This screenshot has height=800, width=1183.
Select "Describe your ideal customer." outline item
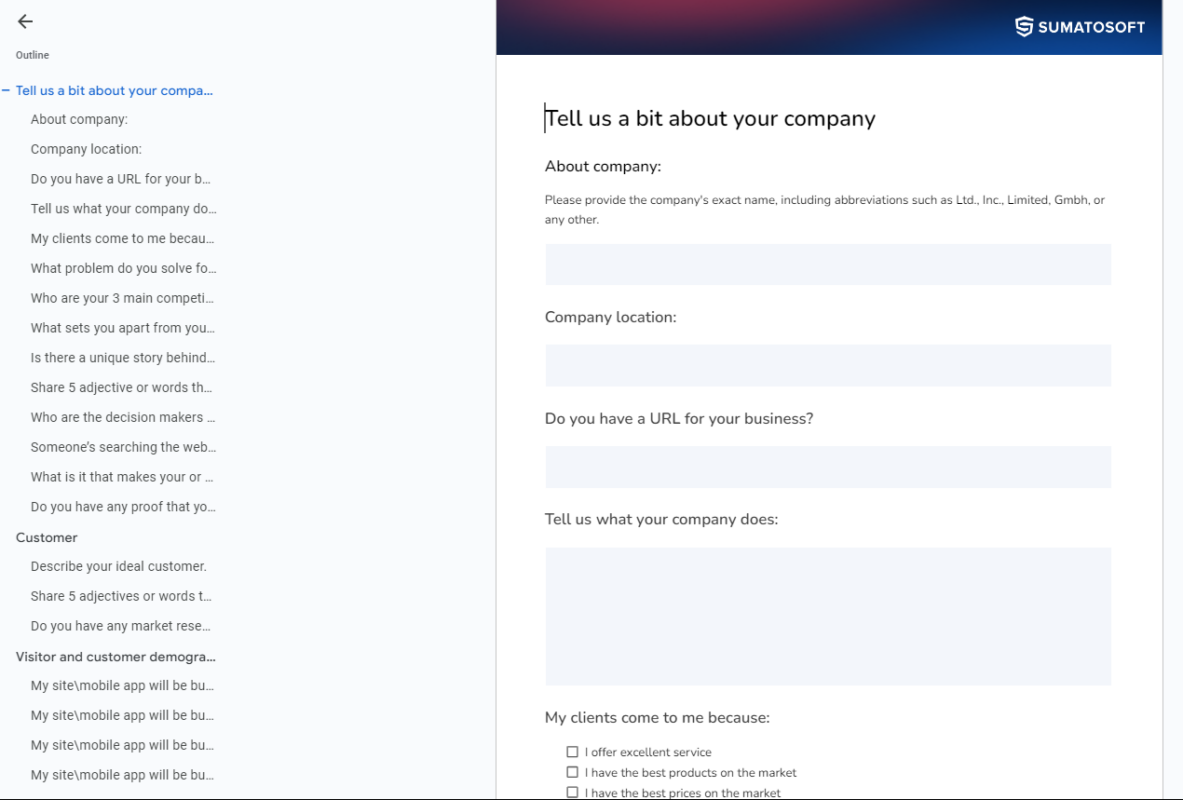(x=118, y=565)
